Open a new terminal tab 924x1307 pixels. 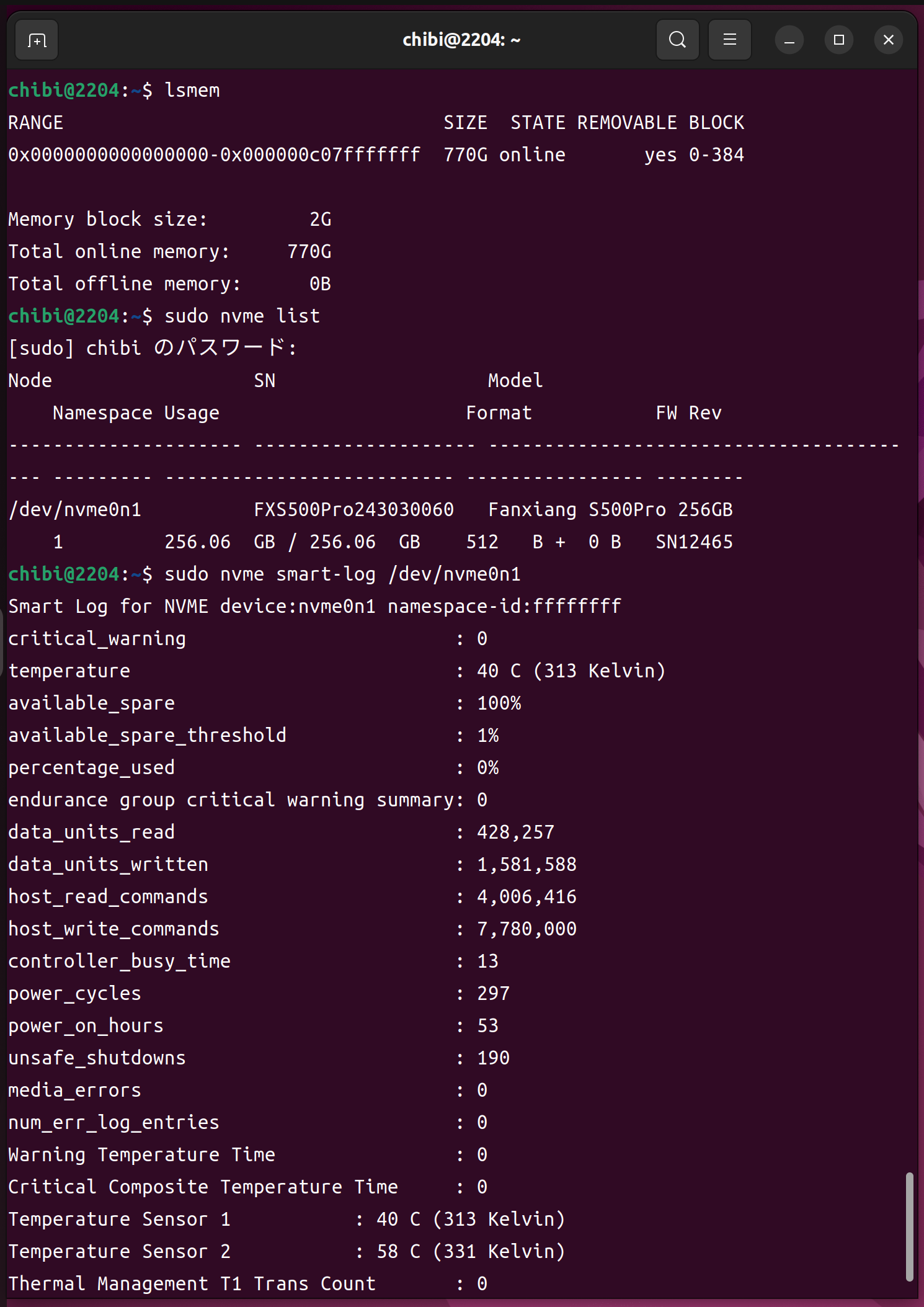[37, 40]
